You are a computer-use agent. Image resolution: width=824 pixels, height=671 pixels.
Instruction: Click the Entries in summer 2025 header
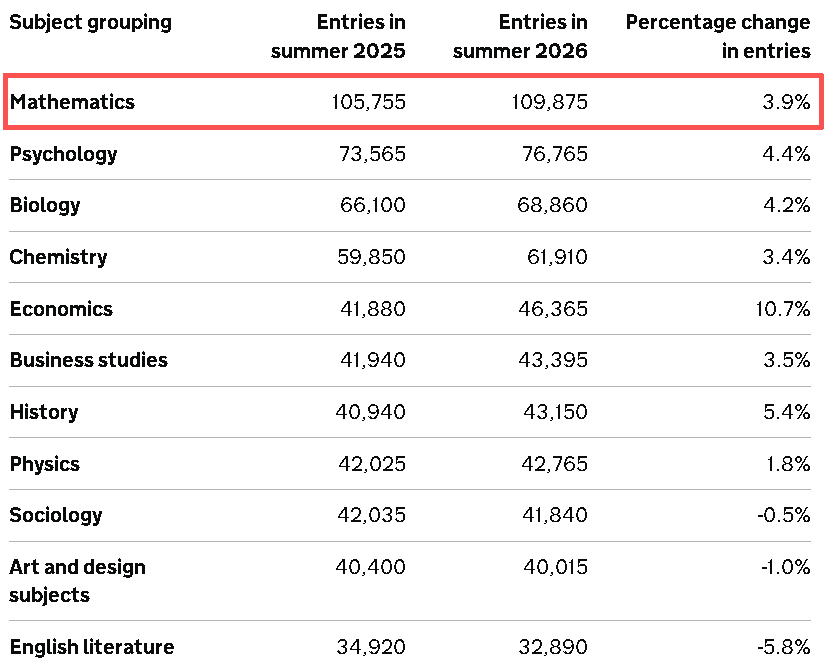click(338, 36)
